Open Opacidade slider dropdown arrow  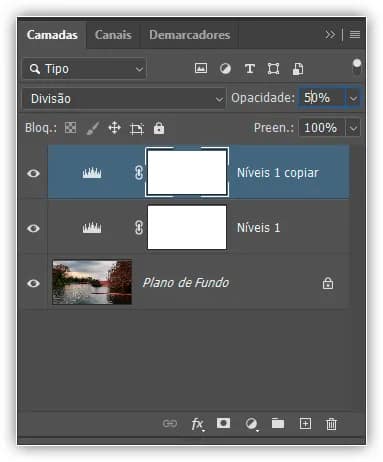354,98
